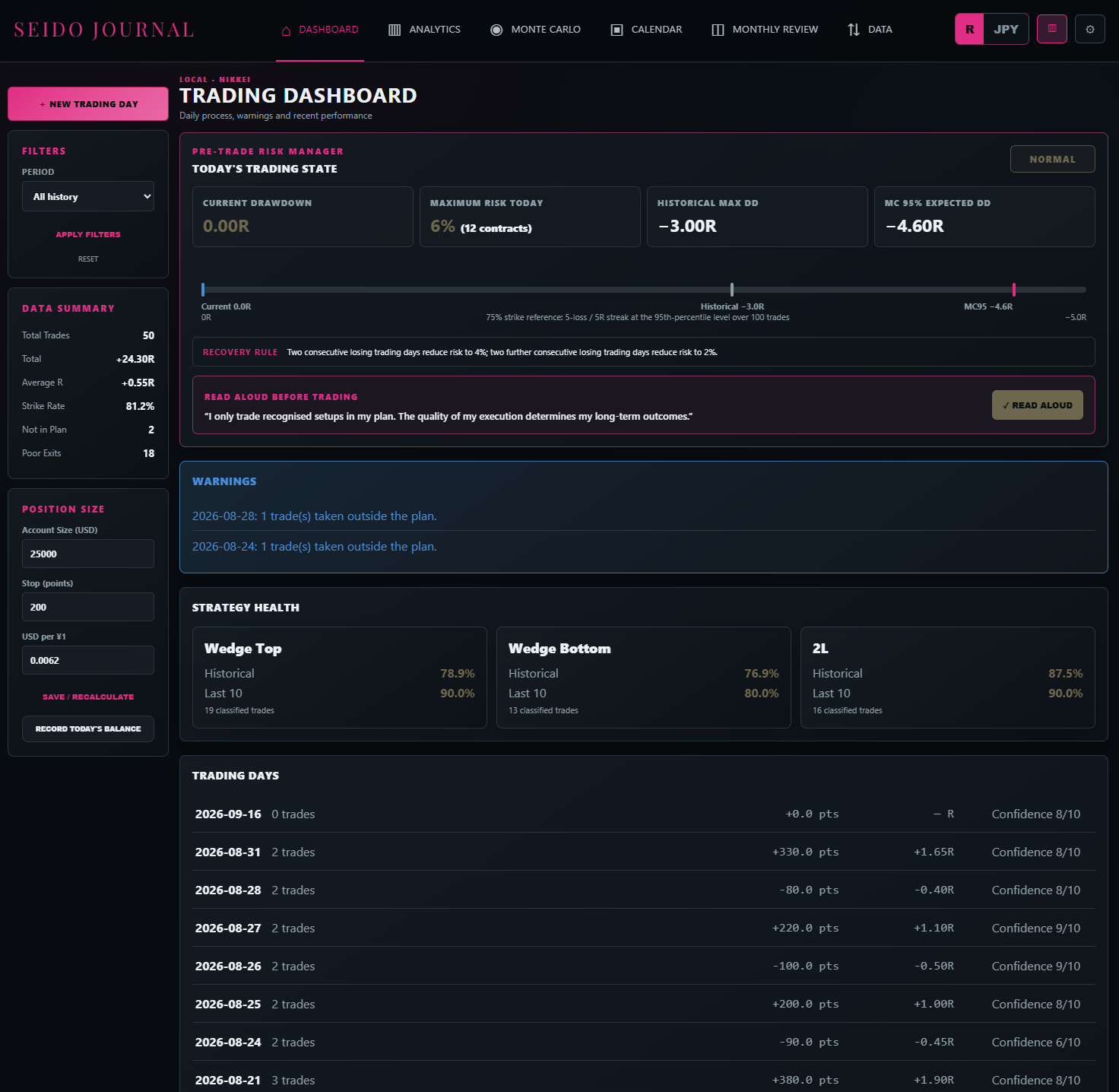Click the Seido Journal logo
Image resolution: width=1119 pixels, height=1092 pixels.
pyautogui.click(x=104, y=30)
